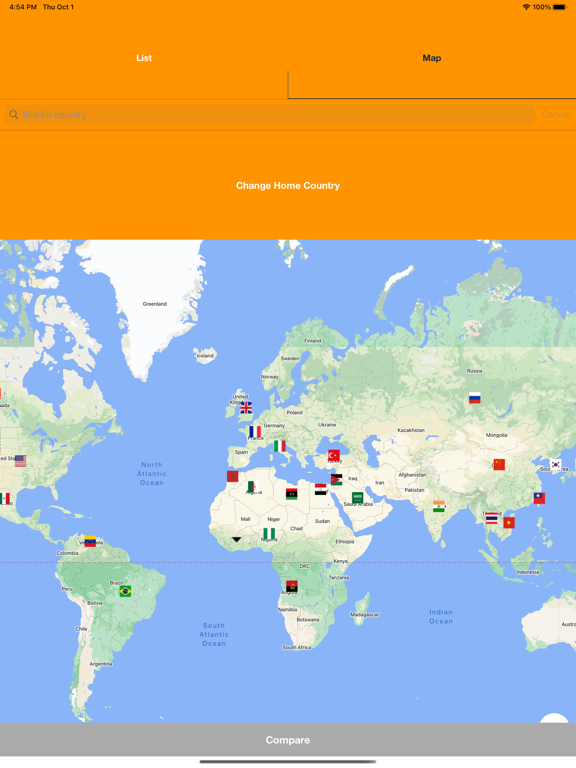Viewport: 576px width, 768px height.
Task: Select the France flag marker
Action: [x=255, y=432]
